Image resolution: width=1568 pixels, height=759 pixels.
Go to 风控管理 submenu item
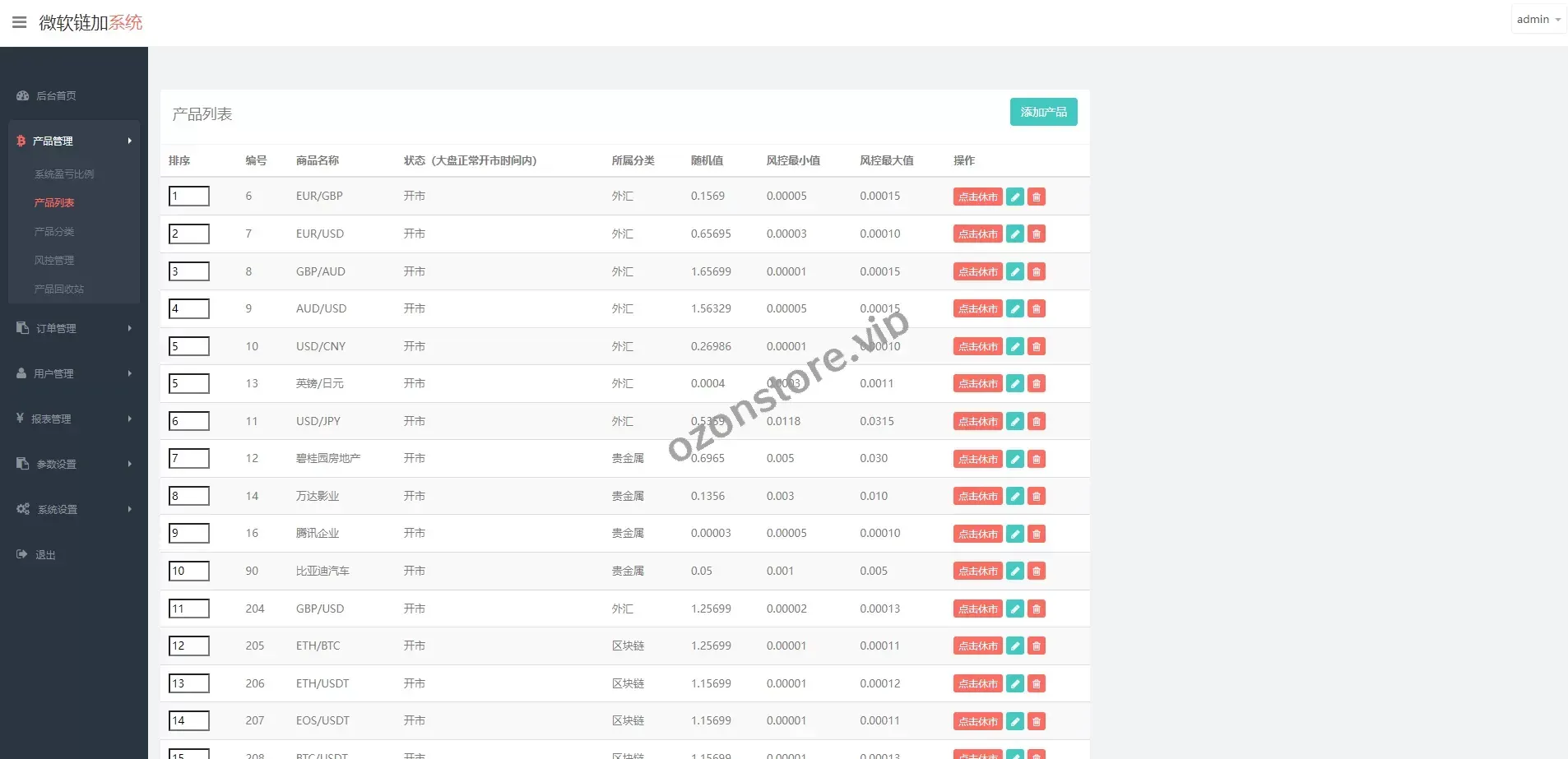coord(54,261)
